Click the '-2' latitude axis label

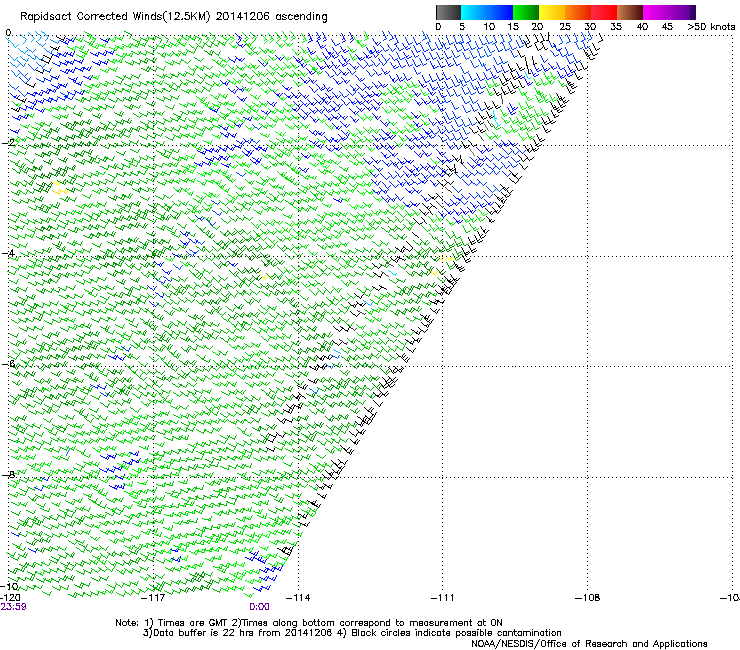pyautogui.click(x=8, y=143)
